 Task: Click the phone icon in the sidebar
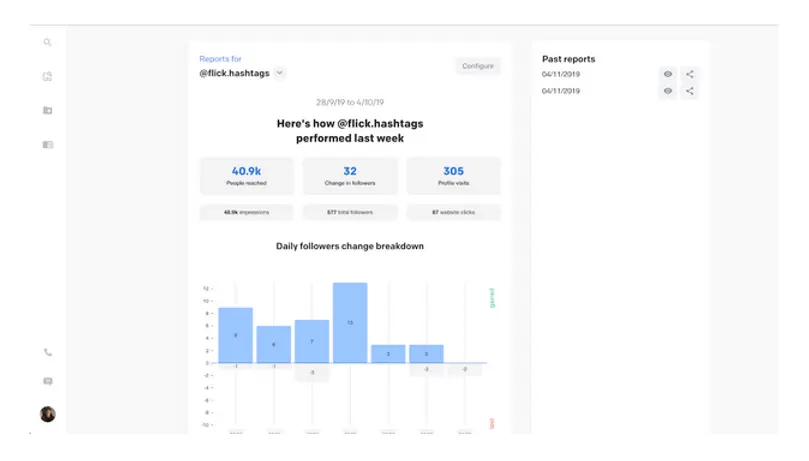click(47, 352)
